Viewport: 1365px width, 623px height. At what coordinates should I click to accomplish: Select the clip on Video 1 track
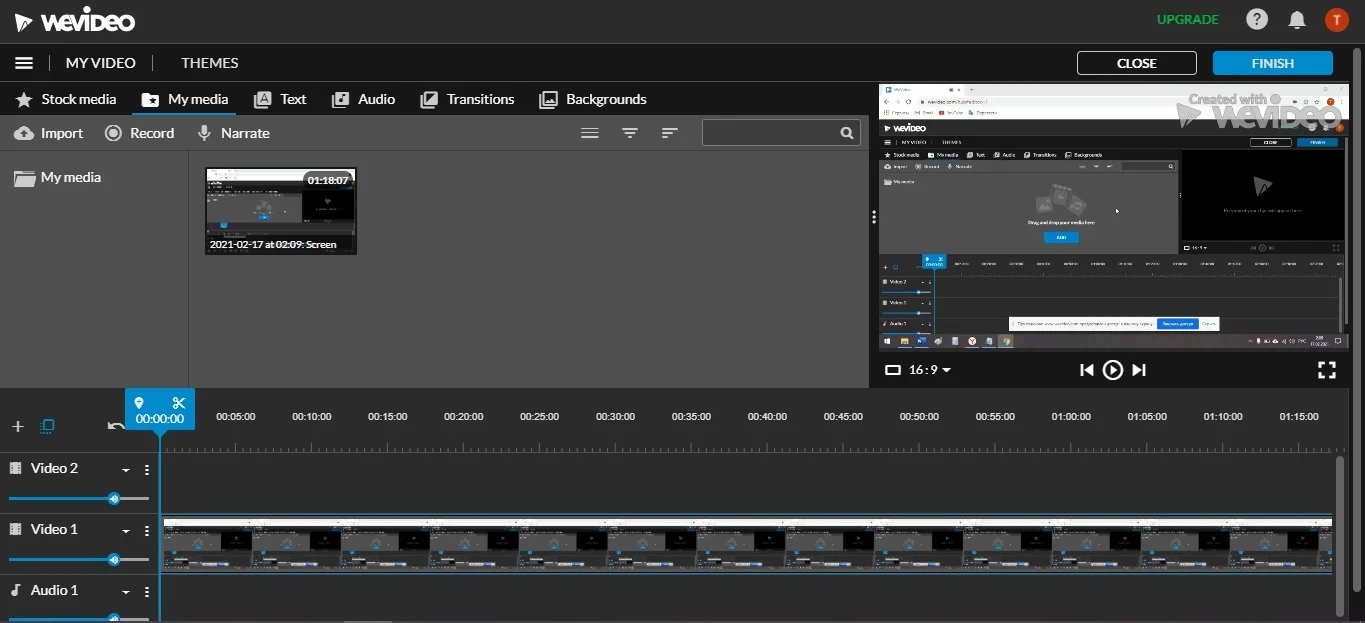click(x=747, y=544)
